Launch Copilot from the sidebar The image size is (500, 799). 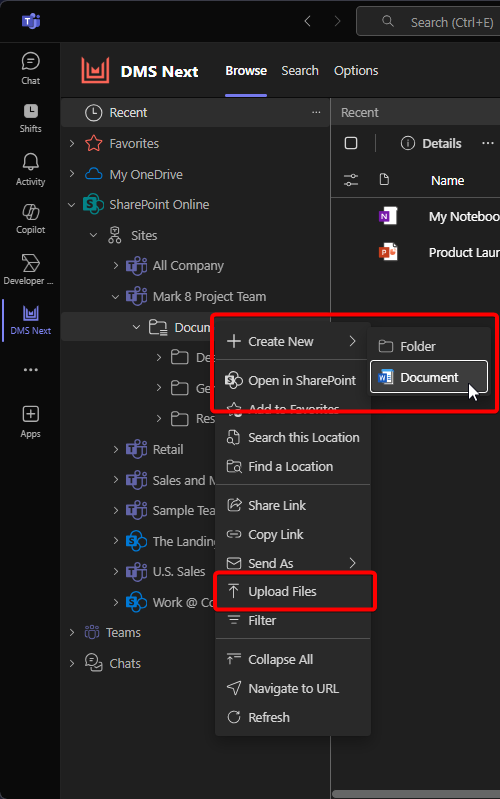(31, 219)
